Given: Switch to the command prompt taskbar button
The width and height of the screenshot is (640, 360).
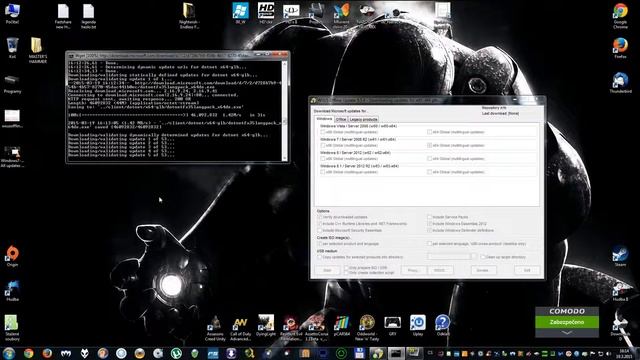Looking at the screenshot, I should coord(396,353).
